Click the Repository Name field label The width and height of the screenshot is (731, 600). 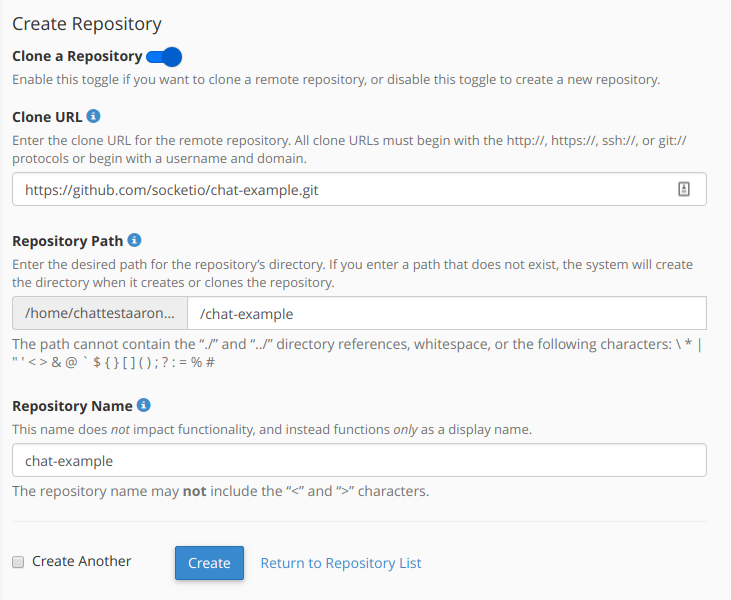(72, 406)
